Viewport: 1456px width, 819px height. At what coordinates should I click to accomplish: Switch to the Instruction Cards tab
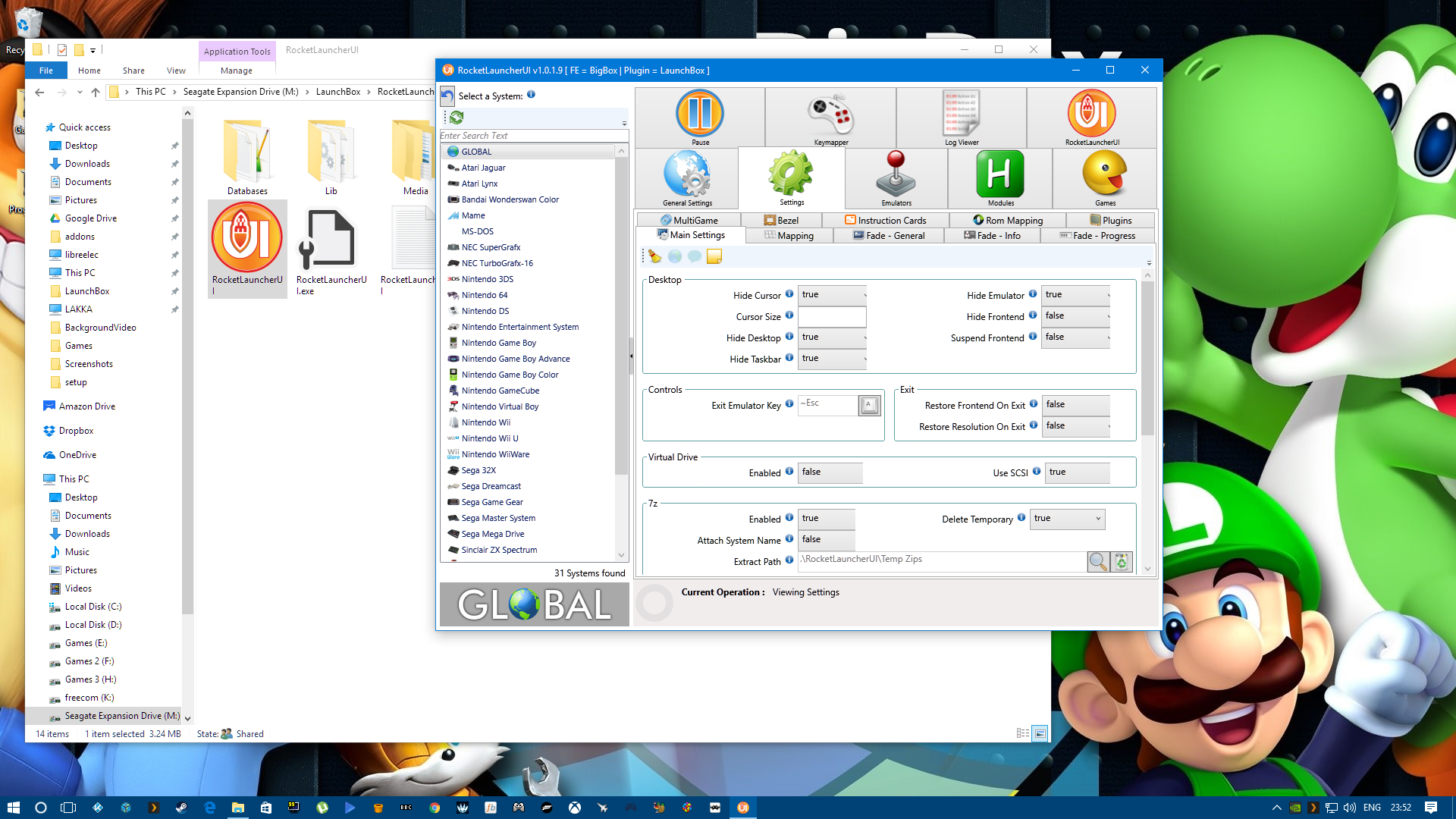(886, 220)
